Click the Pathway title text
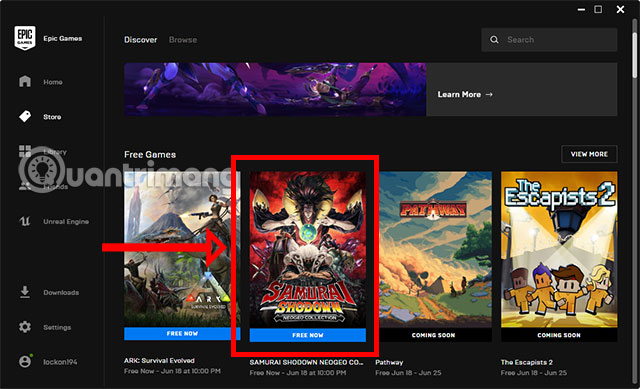The width and height of the screenshot is (640, 389). coord(389,362)
